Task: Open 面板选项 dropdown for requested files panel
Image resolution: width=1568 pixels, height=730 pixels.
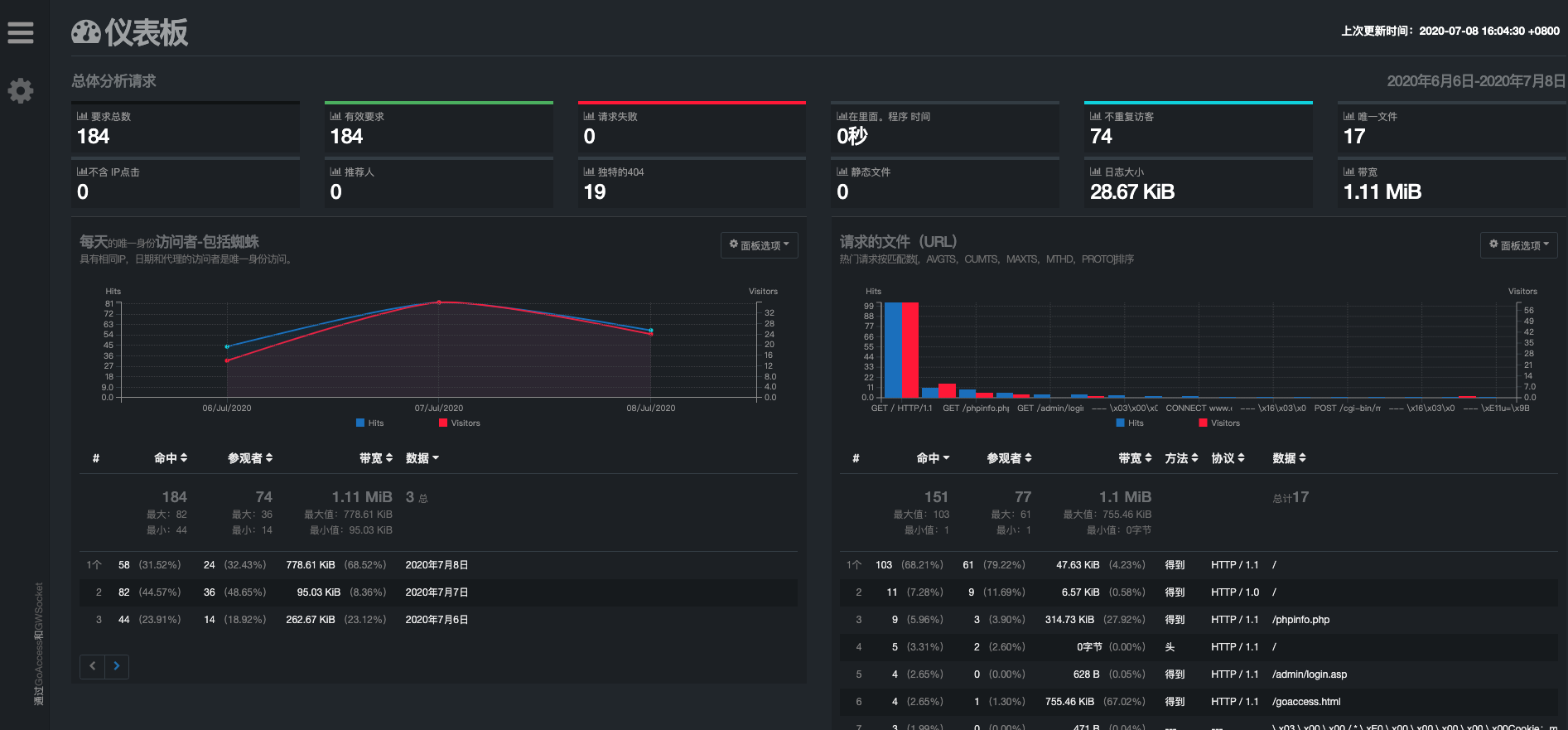Action: tap(1519, 245)
